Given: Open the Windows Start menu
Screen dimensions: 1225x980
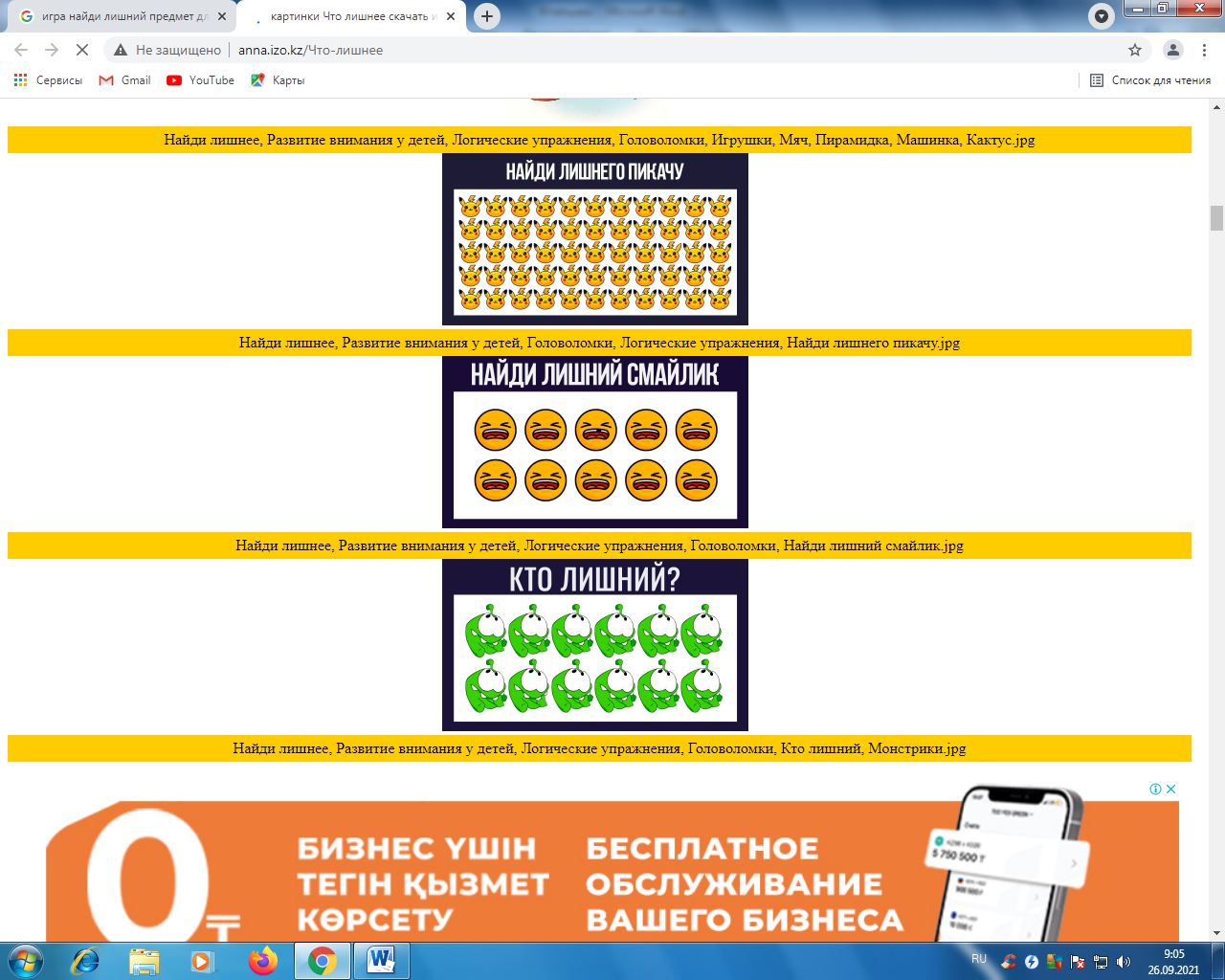Looking at the screenshot, I should (26, 961).
